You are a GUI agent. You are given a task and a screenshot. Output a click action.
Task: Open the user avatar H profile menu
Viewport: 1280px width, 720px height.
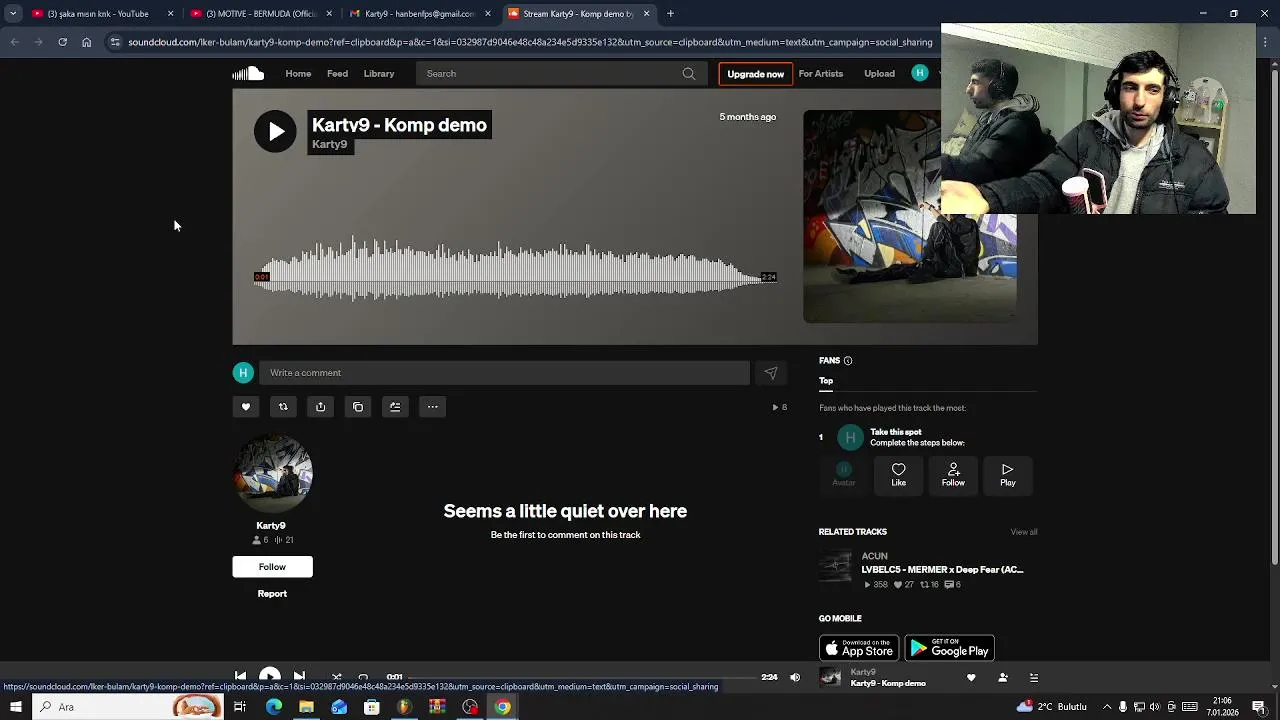920,73
